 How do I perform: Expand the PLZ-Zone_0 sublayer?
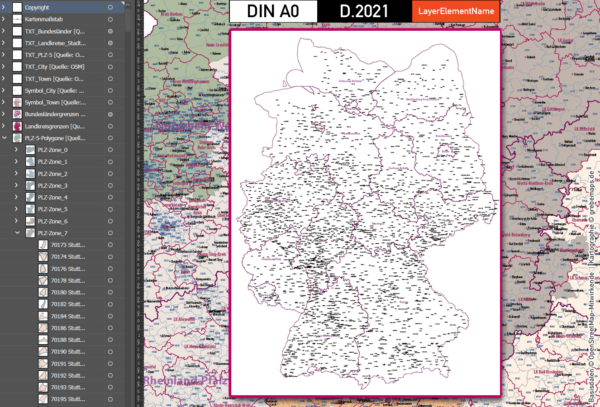click(x=16, y=150)
